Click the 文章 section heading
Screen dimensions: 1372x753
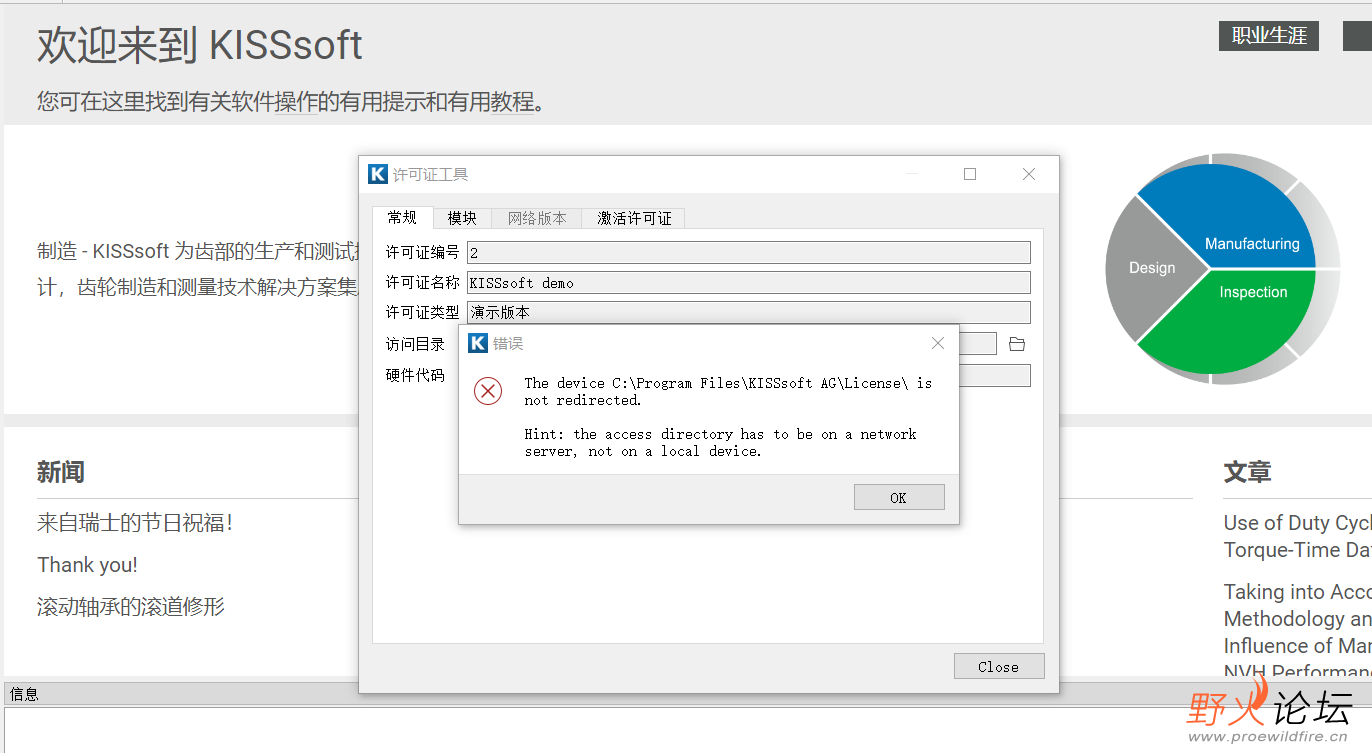1248,472
